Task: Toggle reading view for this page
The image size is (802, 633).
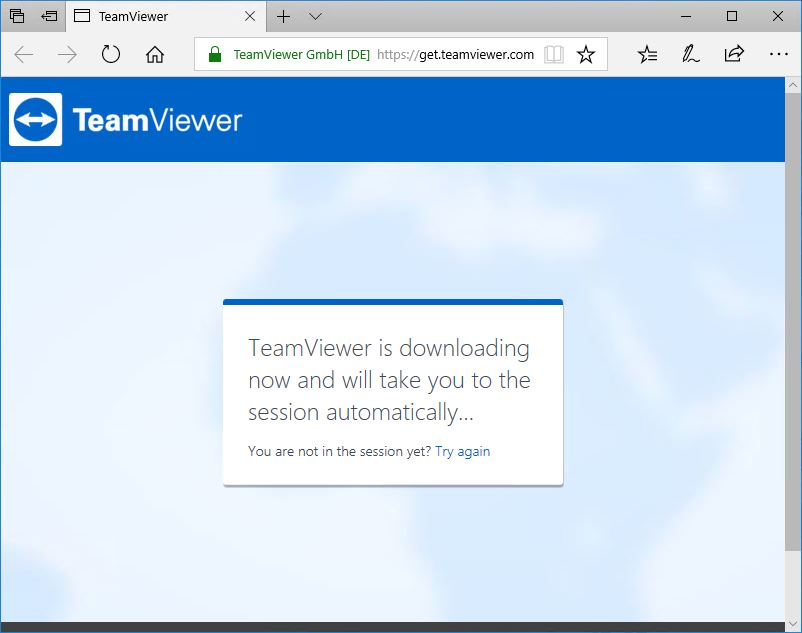Action: 553,55
